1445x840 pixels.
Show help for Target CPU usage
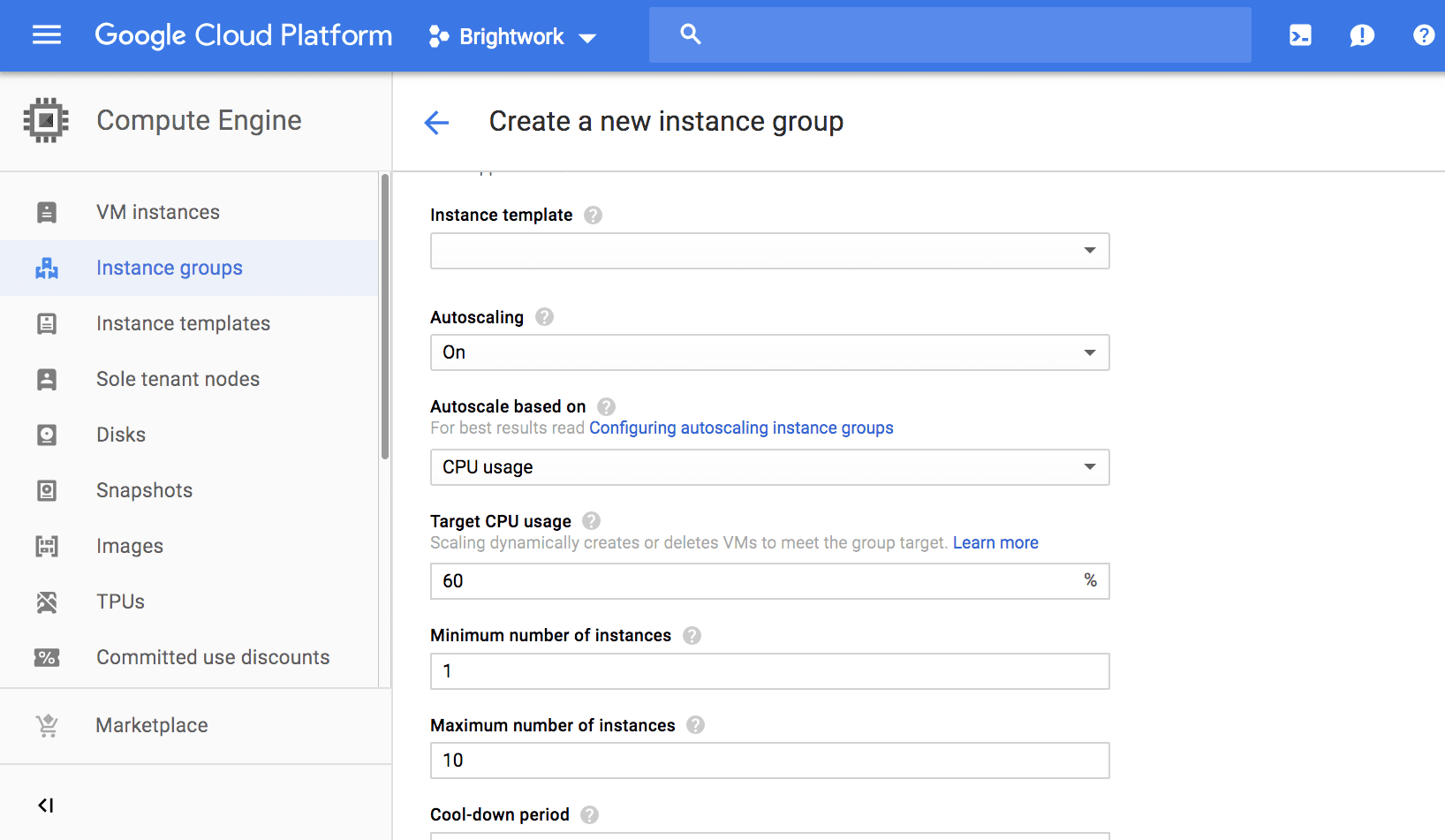coord(592,521)
